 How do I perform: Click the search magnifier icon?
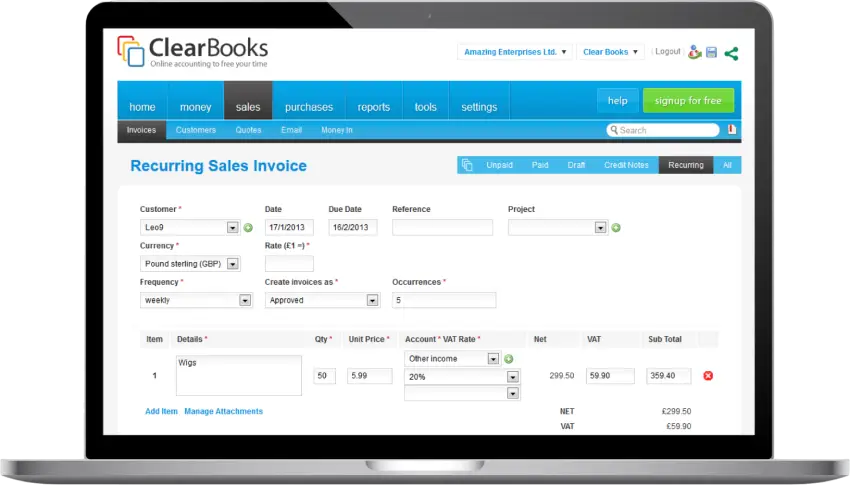[x=614, y=130]
